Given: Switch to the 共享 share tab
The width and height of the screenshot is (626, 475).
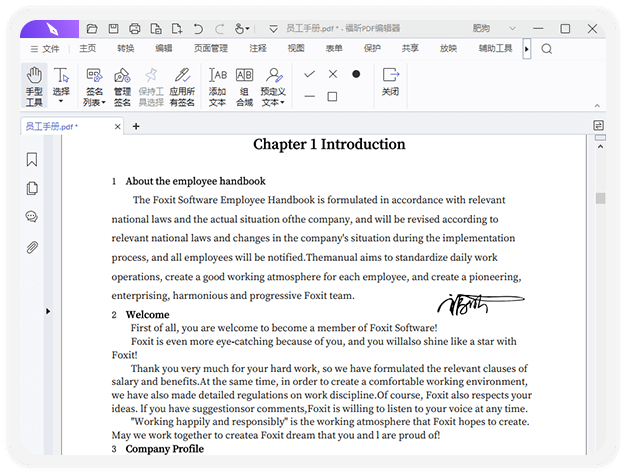Looking at the screenshot, I should click(410, 48).
